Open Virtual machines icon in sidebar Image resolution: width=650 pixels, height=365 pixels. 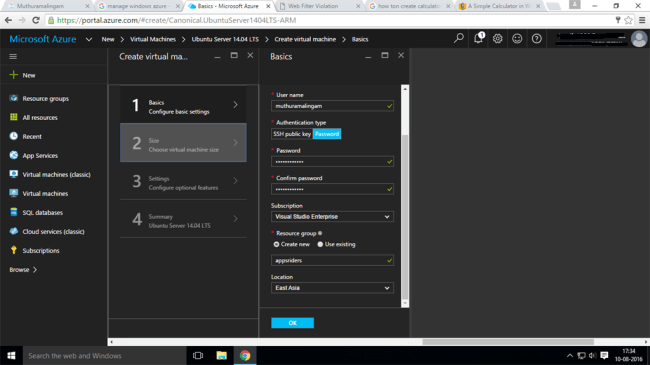click(14, 193)
